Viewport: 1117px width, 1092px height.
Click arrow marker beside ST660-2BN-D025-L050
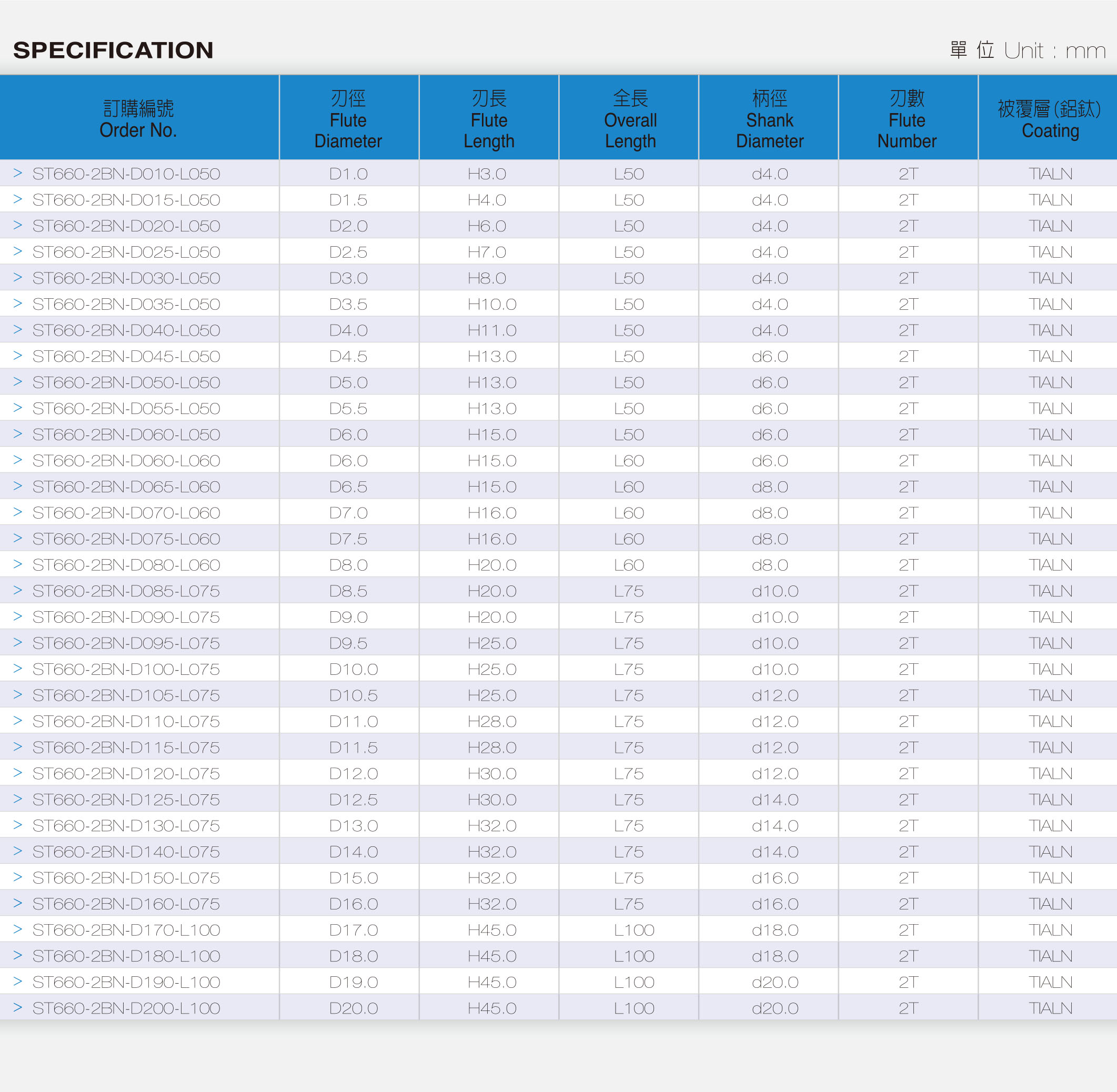pyautogui.click(x=18, y=251)
